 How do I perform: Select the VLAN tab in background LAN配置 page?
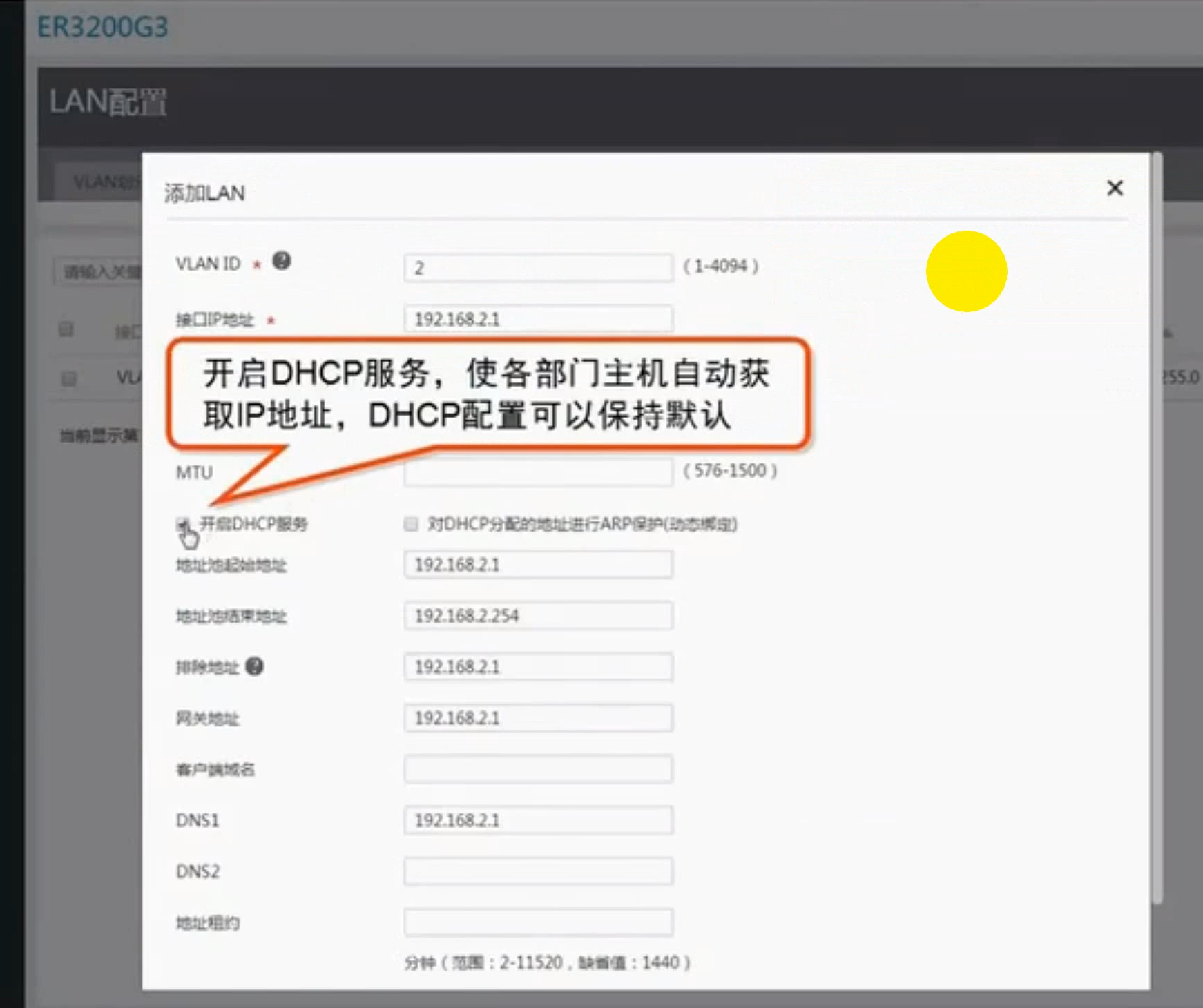[x=99, y=182]
